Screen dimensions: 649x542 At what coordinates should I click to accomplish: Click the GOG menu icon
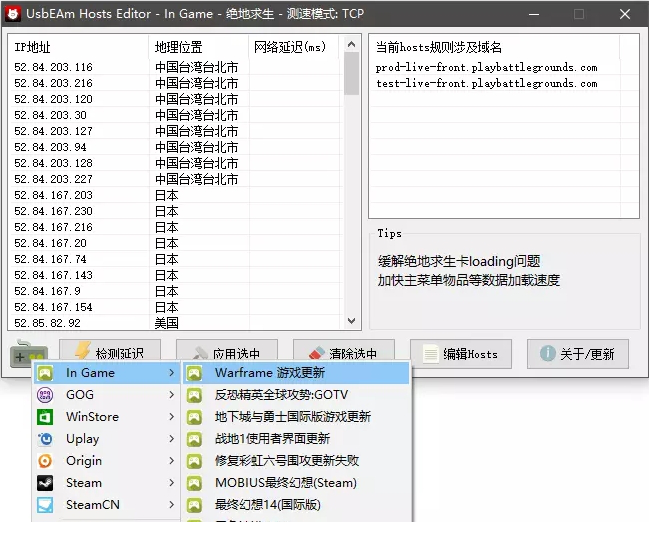[45, 395]
